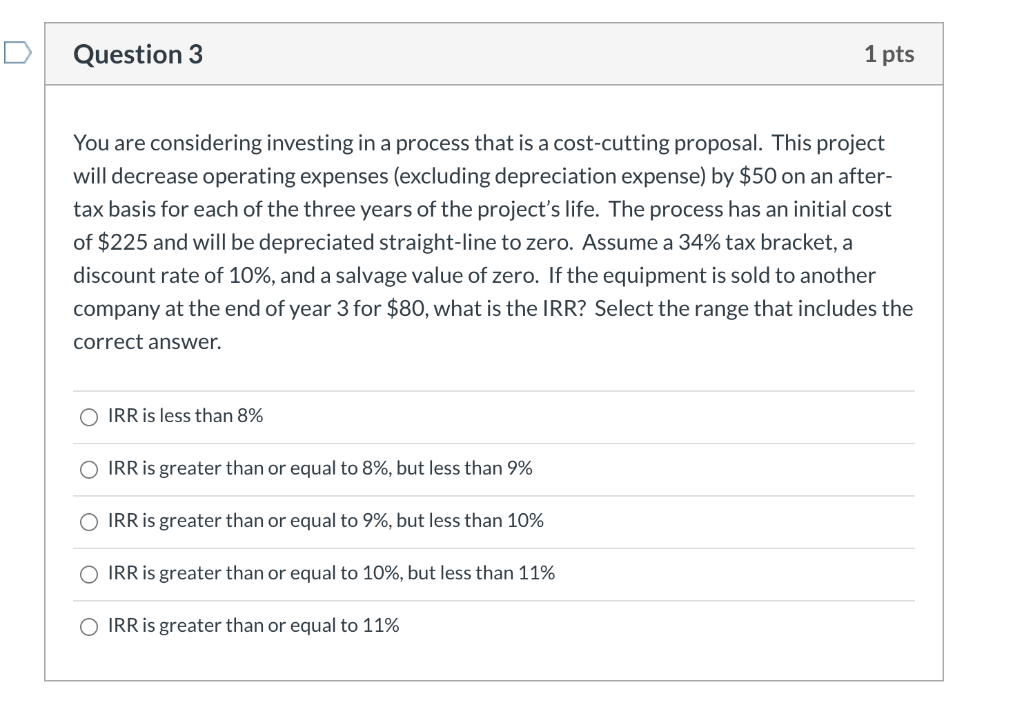The height and width of the screenshot is (727, 1024).
Task: Choose radio for IRR between 8% and 9%
Action: [x=90, y=469]
